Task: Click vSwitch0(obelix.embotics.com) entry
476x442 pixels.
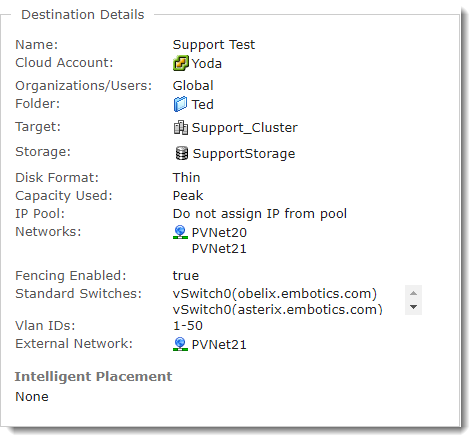Action: pyautogui.click(x=275, y=294)
